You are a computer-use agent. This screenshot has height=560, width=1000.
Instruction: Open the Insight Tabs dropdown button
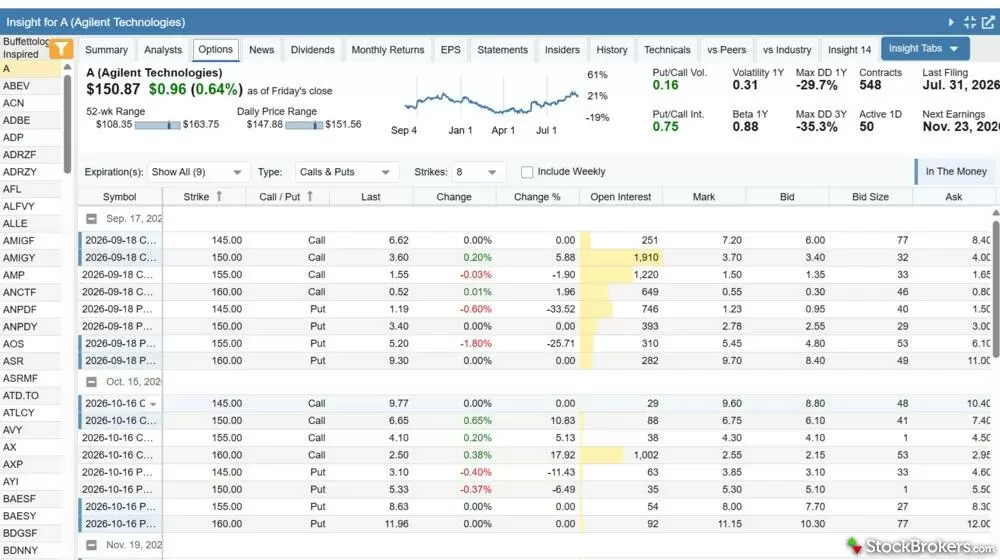tap(924, 48)
